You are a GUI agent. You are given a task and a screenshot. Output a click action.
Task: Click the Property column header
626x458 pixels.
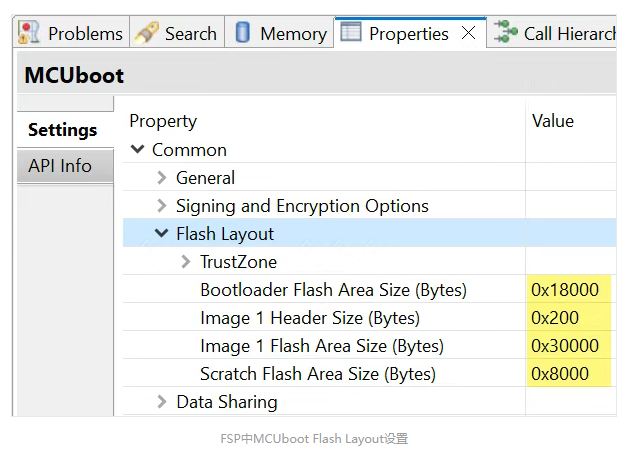pos(163,121)
